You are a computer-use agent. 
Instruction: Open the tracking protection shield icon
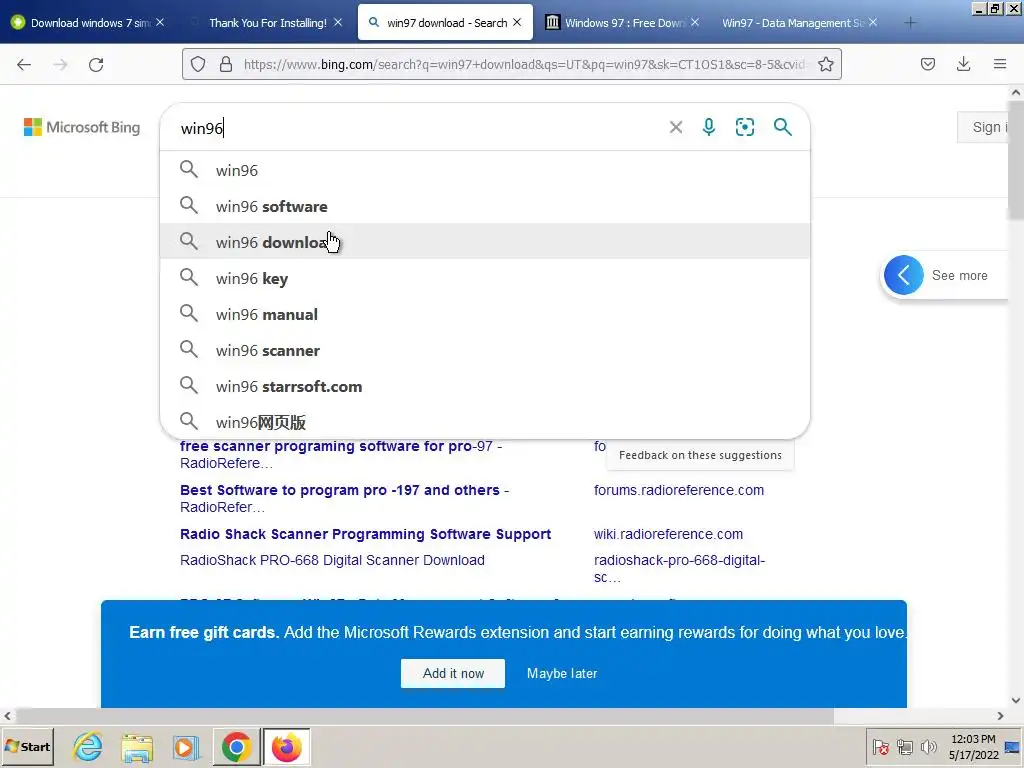(x=198, y=64)
